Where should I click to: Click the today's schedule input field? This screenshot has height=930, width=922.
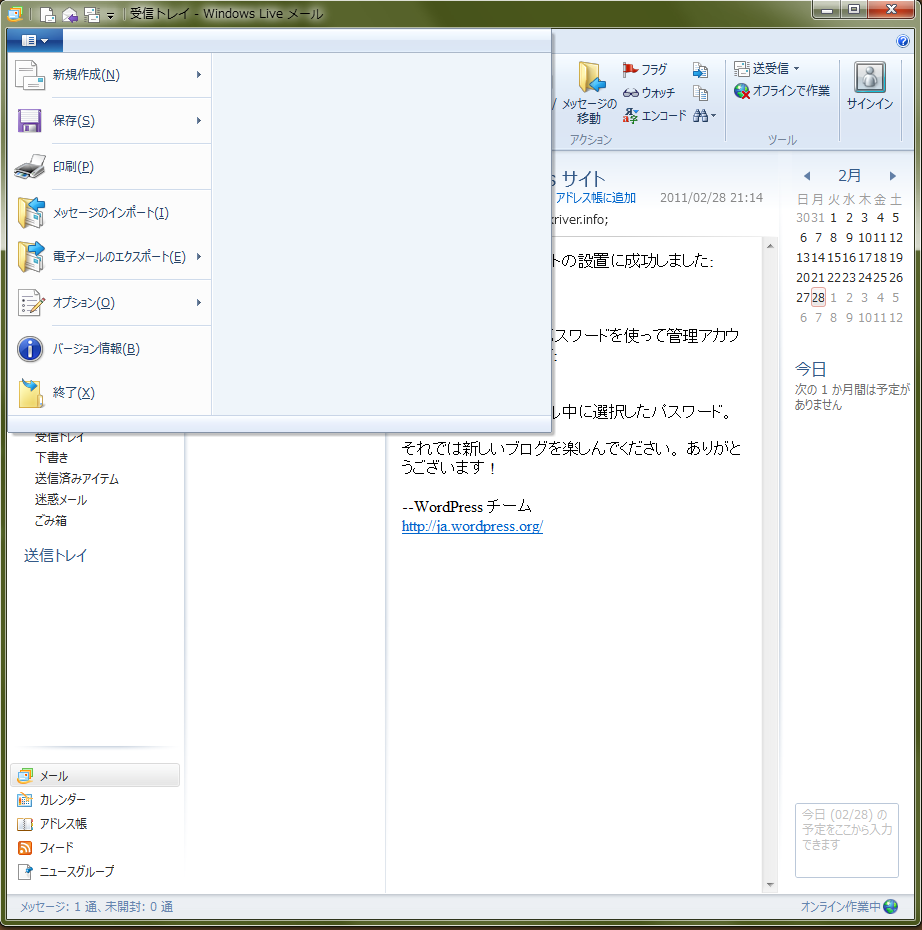pos(846,840)
